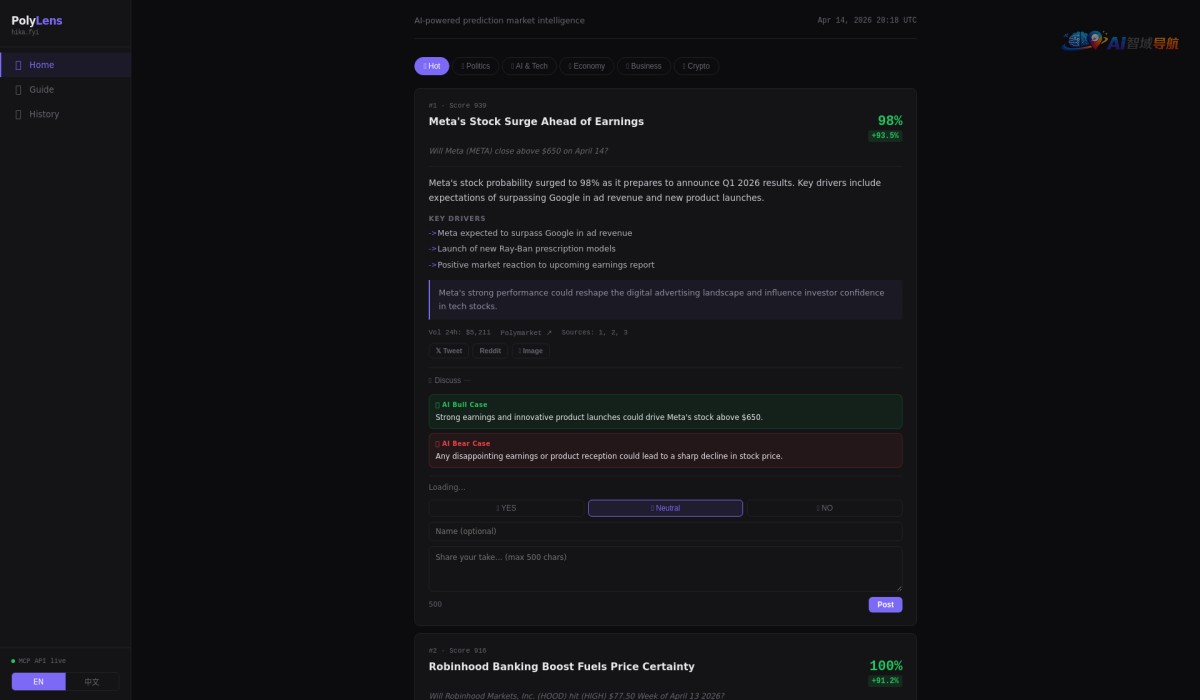The width and height of the screenshot is (1200, 700).
Task: Open the Polymarket external link
Action: tap(526, 332)
